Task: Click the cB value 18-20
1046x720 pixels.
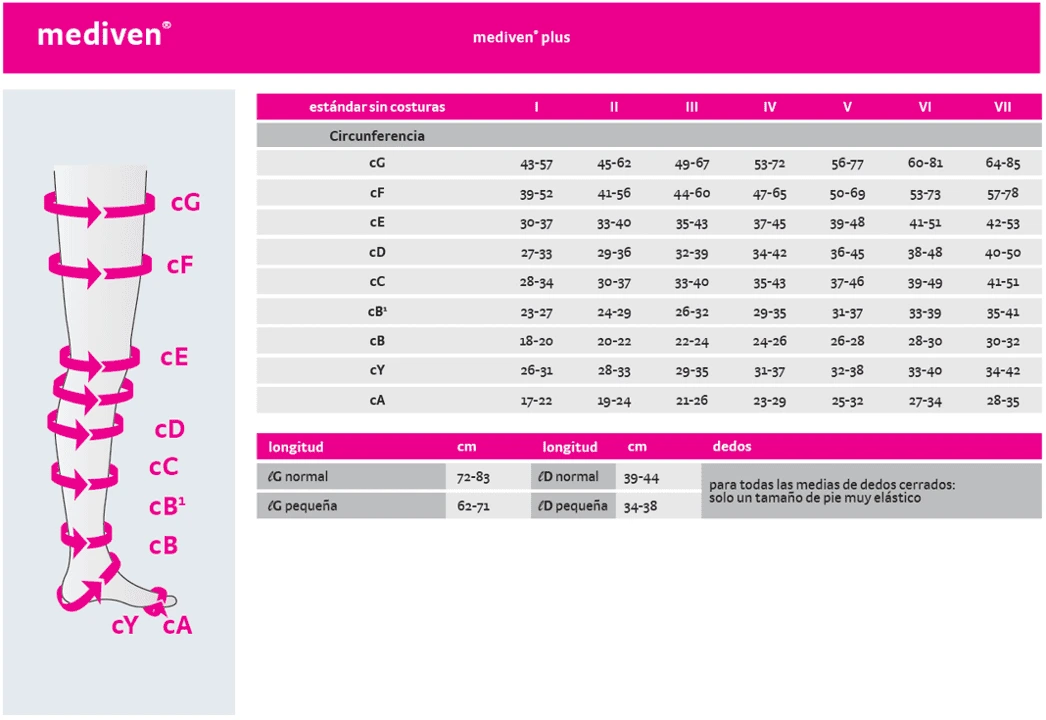Action: (x=536, y=341)
